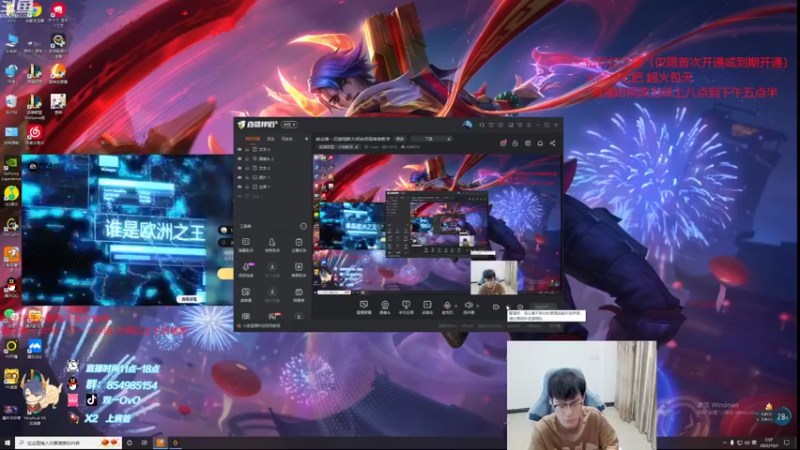The height and width of the screenshot is (450, 800).
Task: Switch to the third scene tab
Action: tap(287, 139)
